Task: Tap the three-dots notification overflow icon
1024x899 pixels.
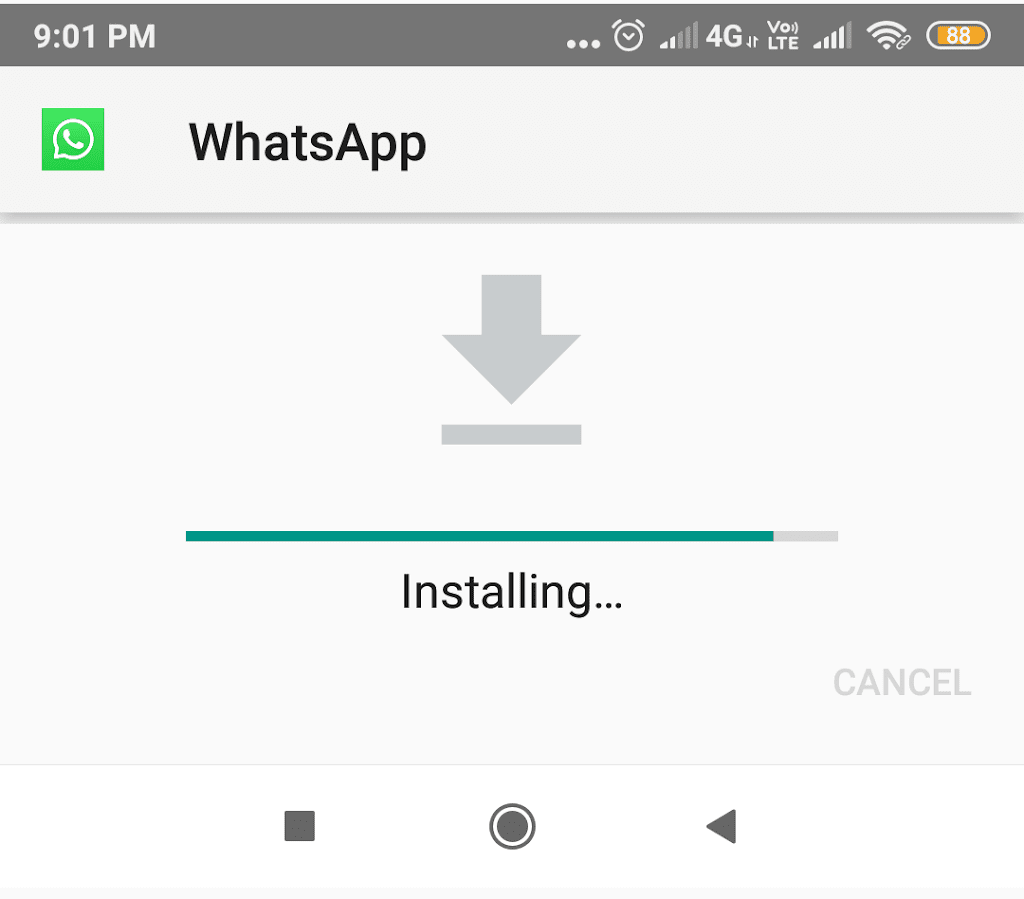Action: [x=583, y=44]
